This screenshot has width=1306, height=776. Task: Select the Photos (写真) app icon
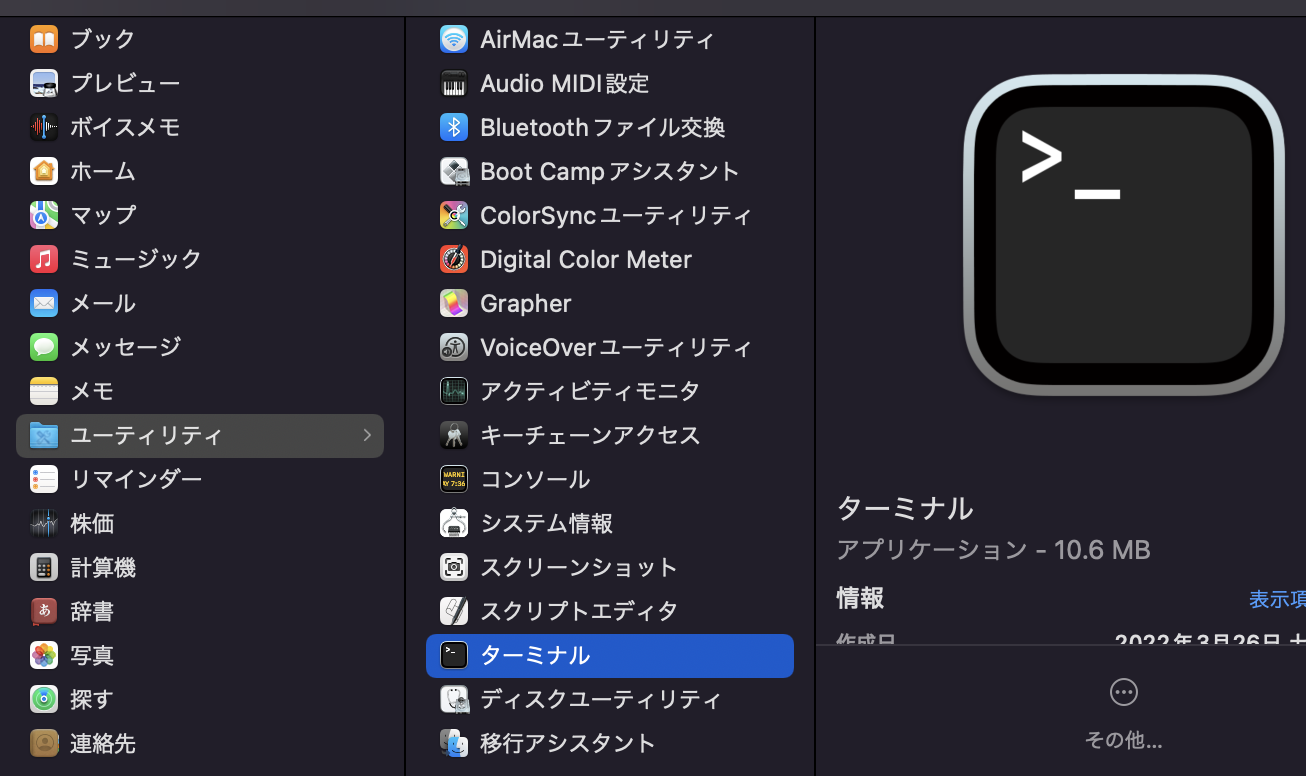(44, 656)
